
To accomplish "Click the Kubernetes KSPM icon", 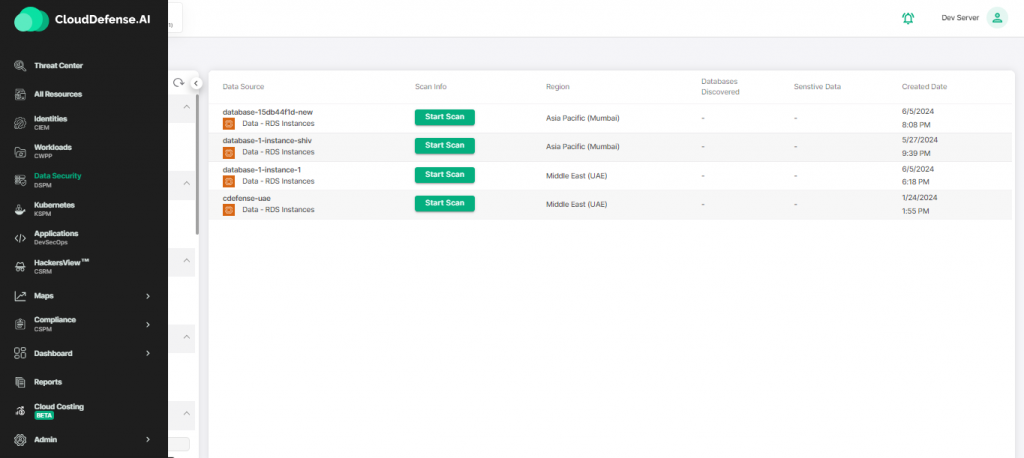I will (x=20, y=209).
